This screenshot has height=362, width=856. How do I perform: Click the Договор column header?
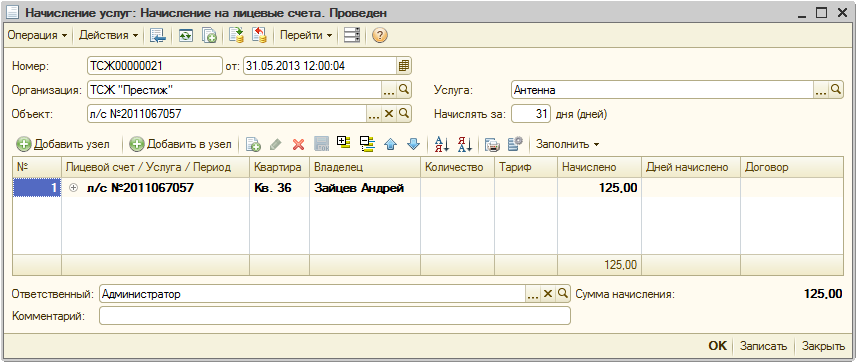tap(792, 167)
